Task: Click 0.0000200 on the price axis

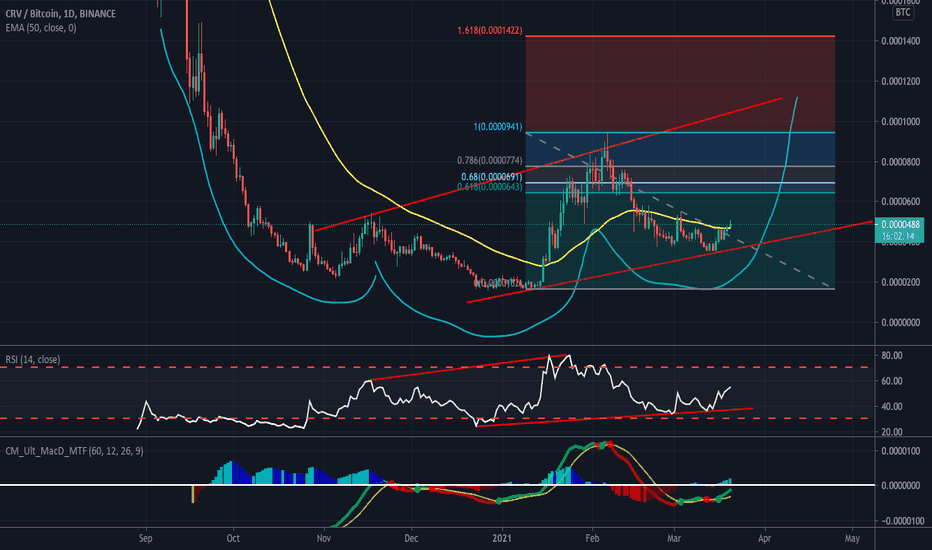Action: click(901, 282)
